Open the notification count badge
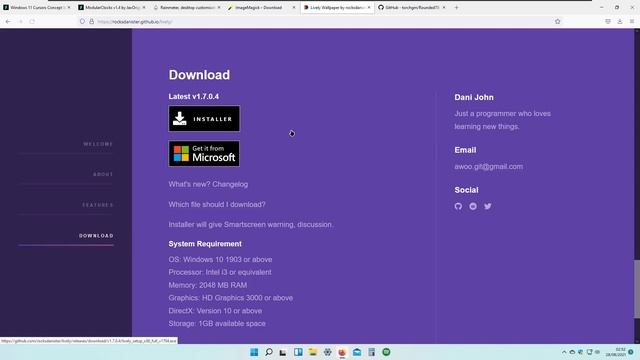 [x=631, y=352]
